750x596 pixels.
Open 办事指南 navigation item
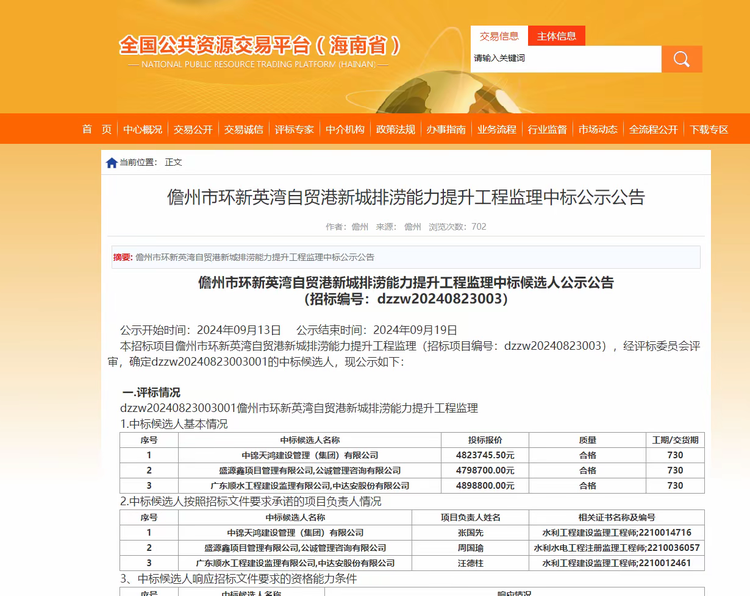(x=446, y=129)
